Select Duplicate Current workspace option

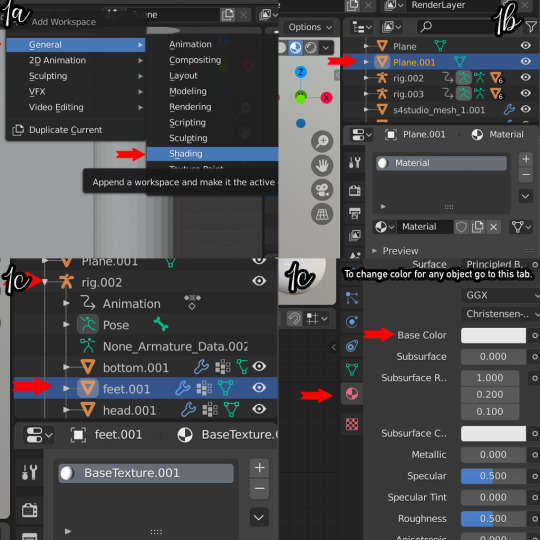pyautogui.click(x=75, y=130)
